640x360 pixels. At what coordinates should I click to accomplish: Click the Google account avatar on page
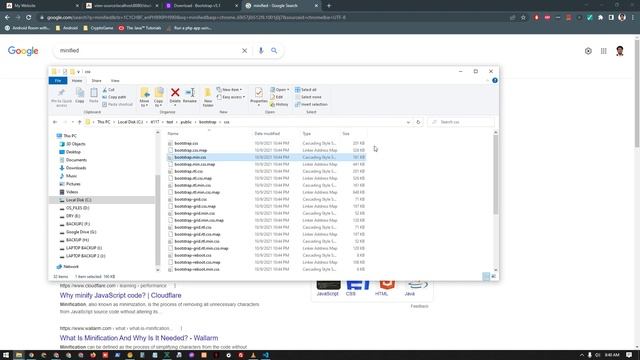(620, 51)
